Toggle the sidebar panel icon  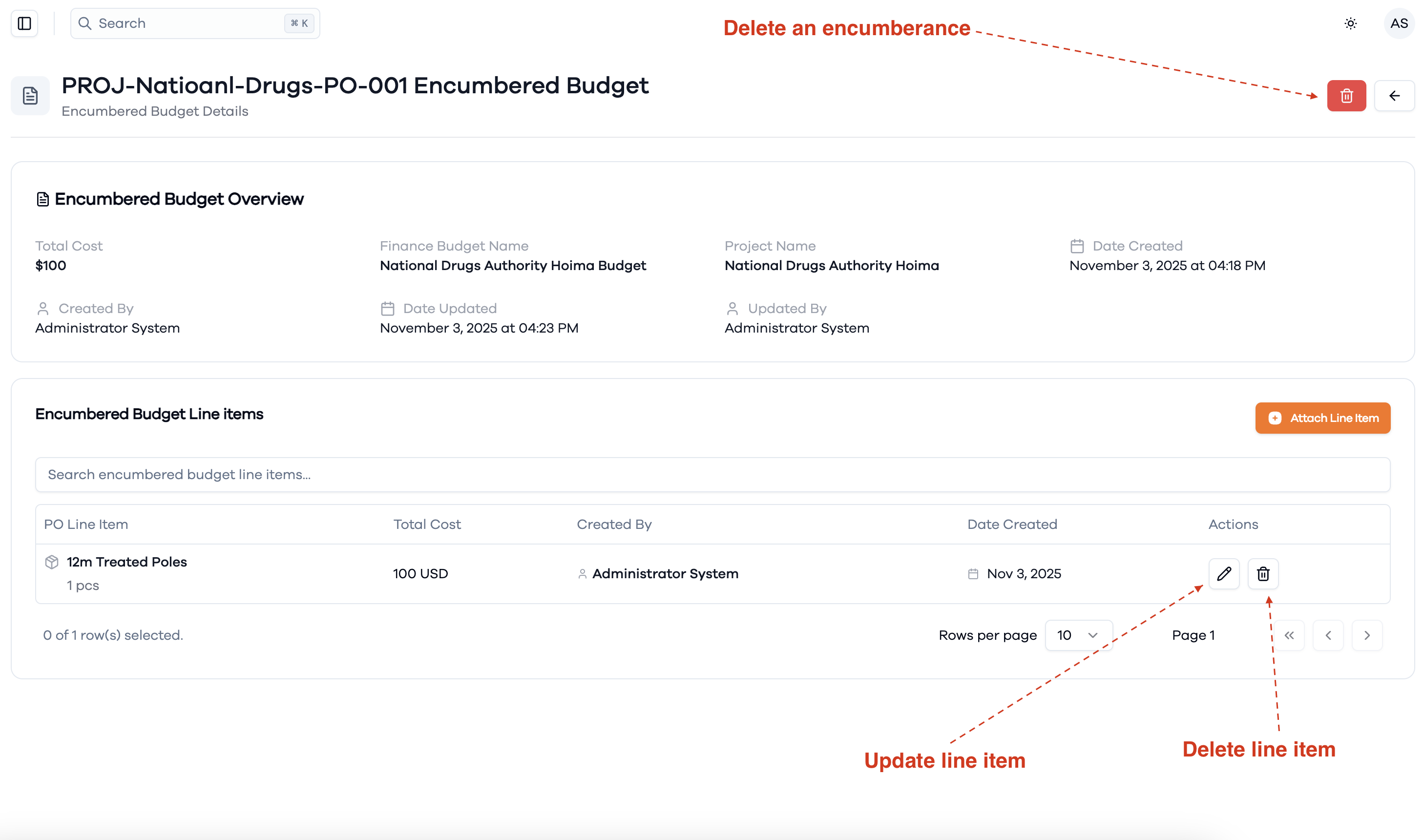click(24, 23)
